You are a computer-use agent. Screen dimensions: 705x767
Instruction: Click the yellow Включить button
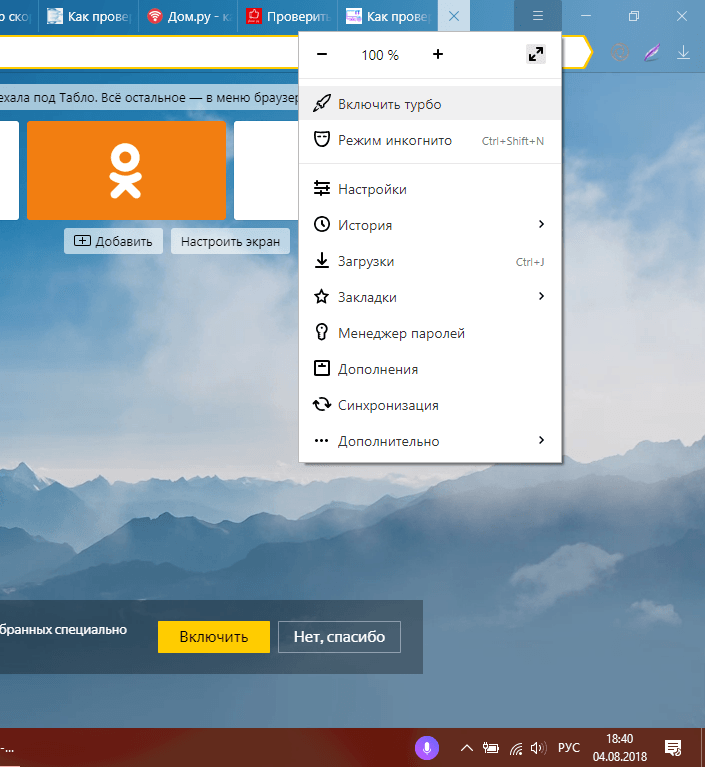coord(214,637)
